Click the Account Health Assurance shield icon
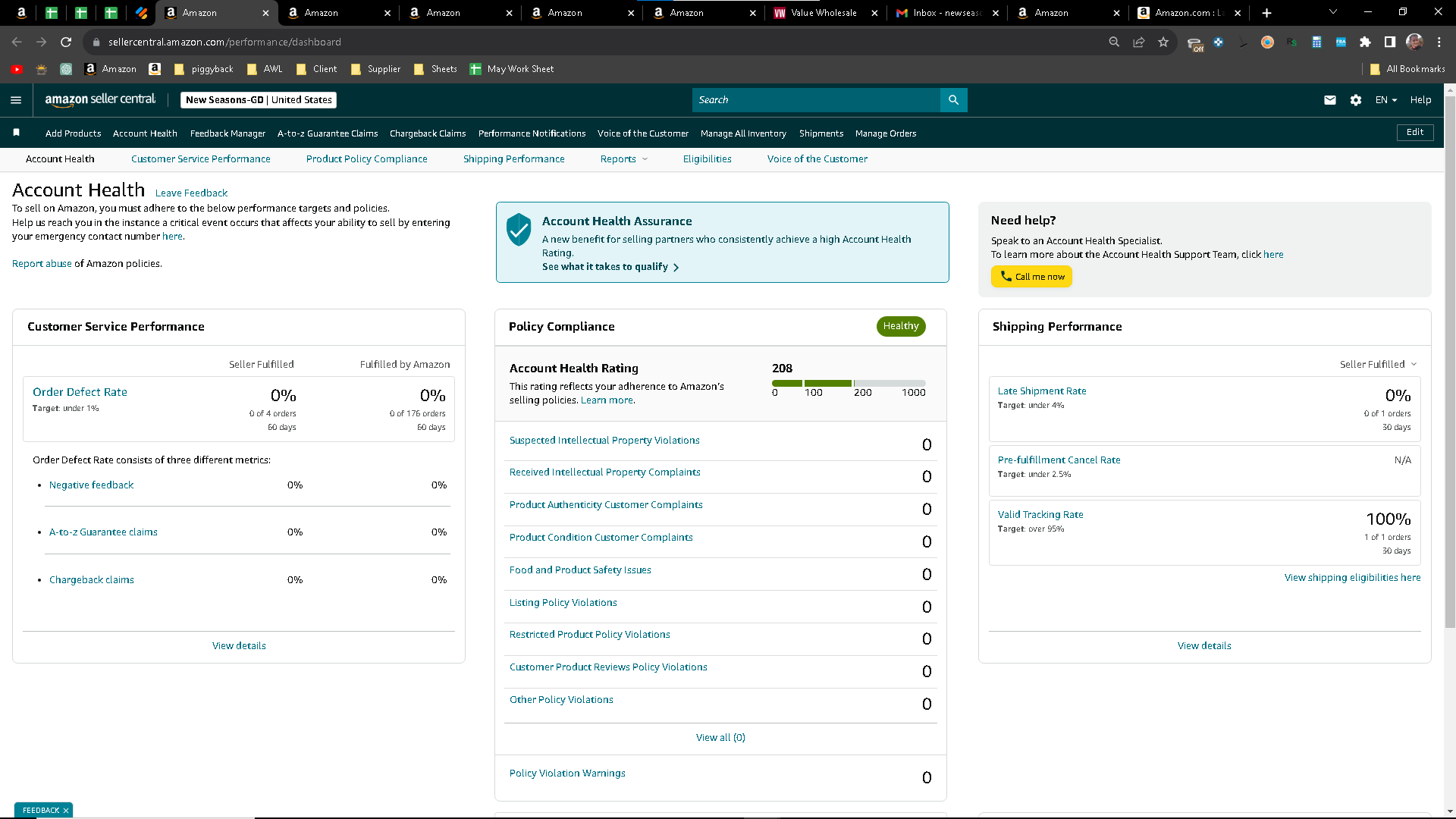The width and height of the screenshot is (1456, 819). (x=519, y=229)
